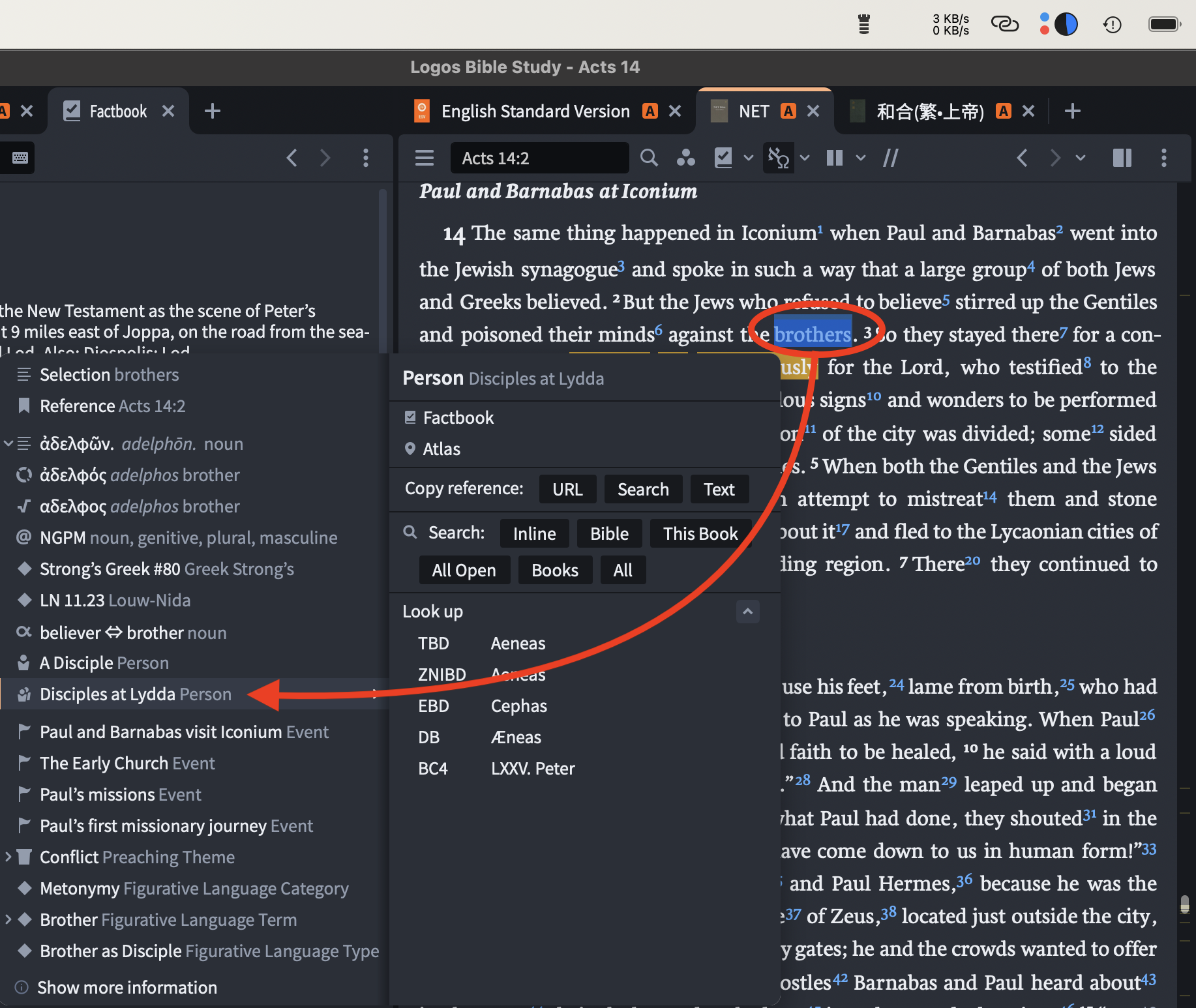Click the clock history icon in menu bar
The width and height of the screenshot is (1196, 1008).
pos(1112,25)
